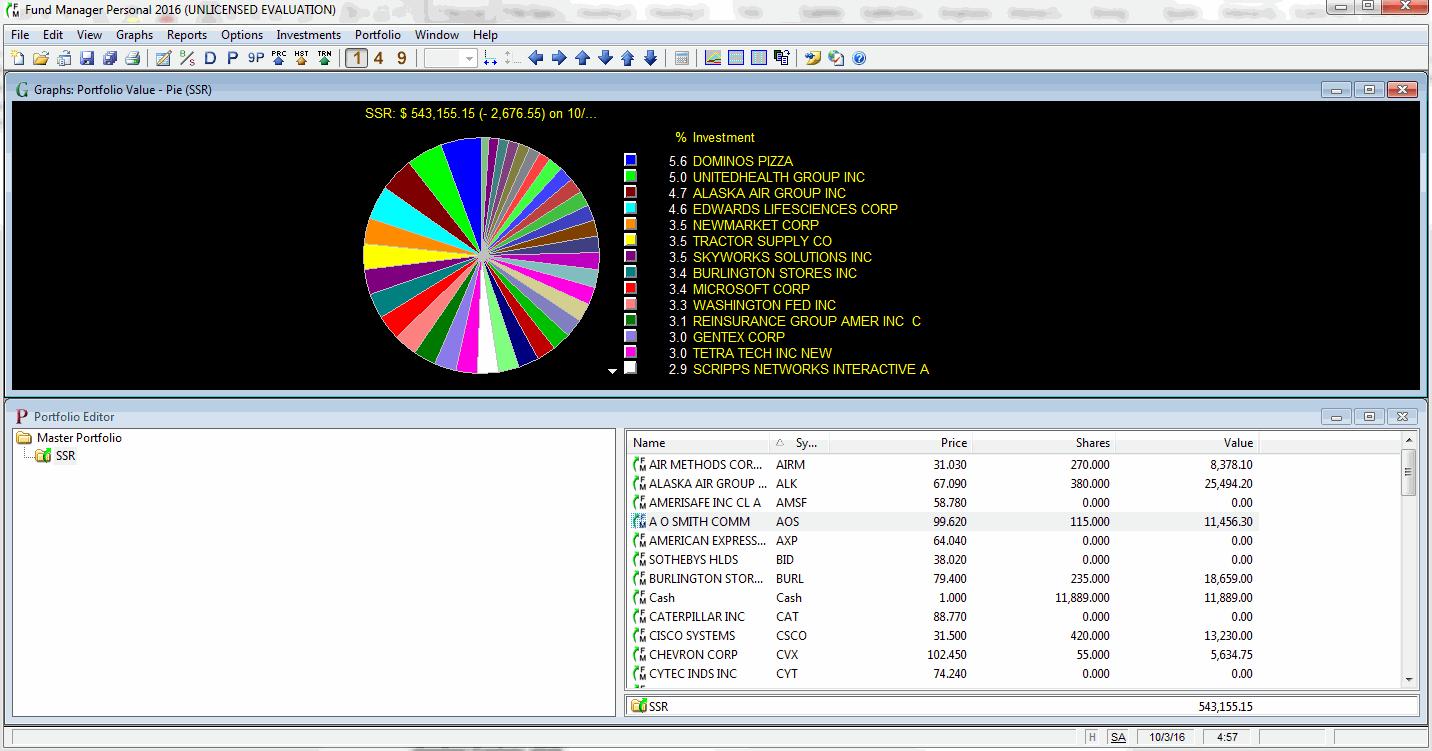Click the single P toolbar icon
This screenshot has height=751, width=1432.
[232, 58]
